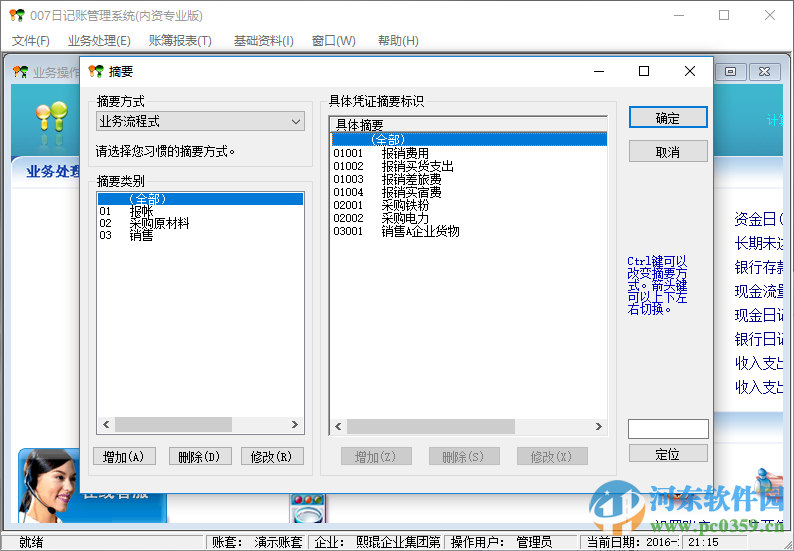Select row 01002 报销买货支出
794x551 pixels.
point(469,166)
